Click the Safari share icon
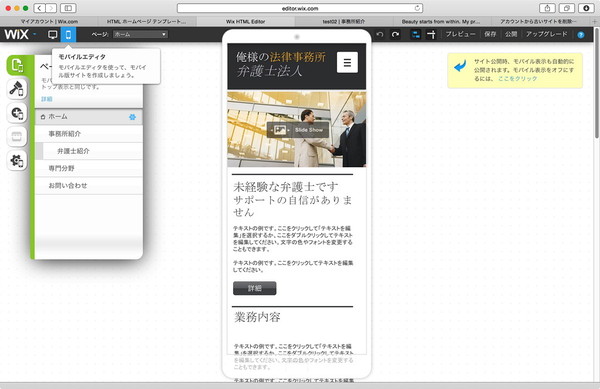Screen dimensions: 600x389 (547, 8)
